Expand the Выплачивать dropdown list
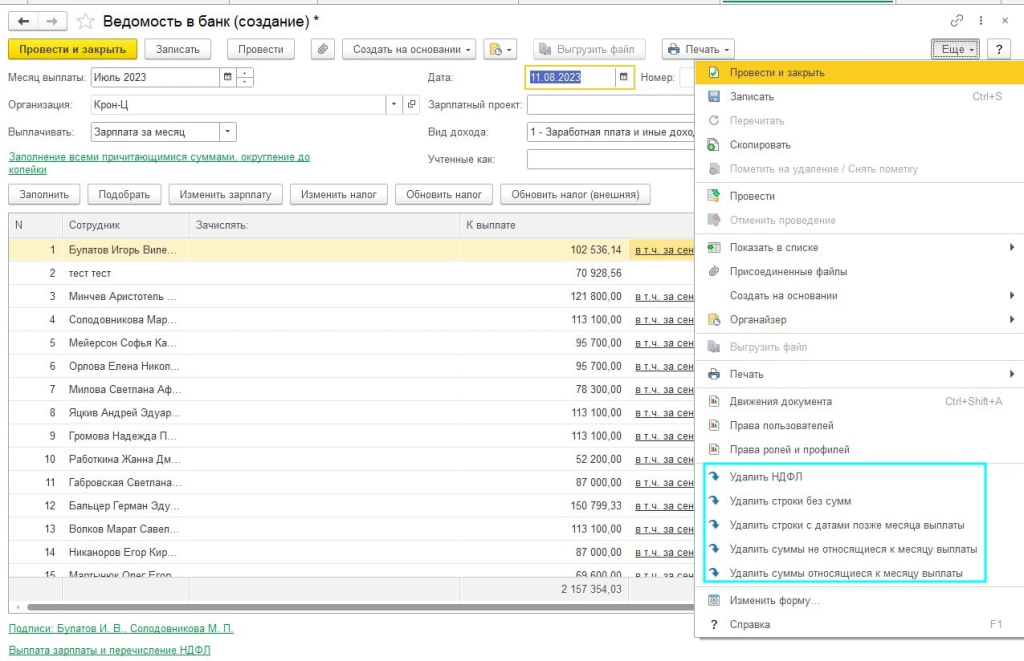The image size is (1024, 661). 228,131
